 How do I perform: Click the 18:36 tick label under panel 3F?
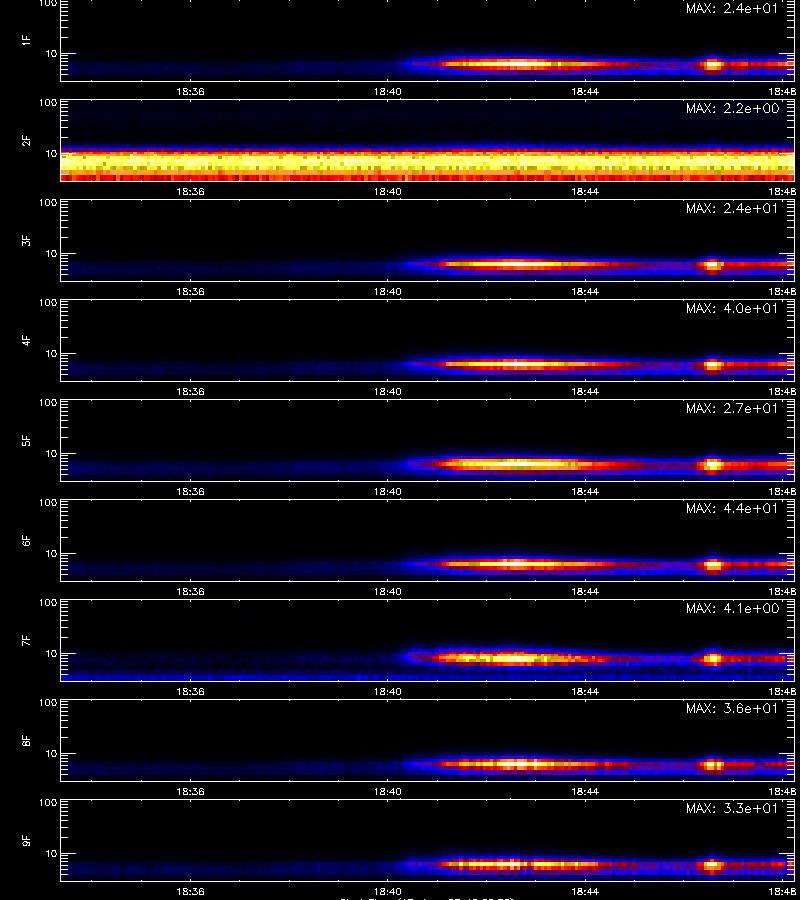(190, 291)
